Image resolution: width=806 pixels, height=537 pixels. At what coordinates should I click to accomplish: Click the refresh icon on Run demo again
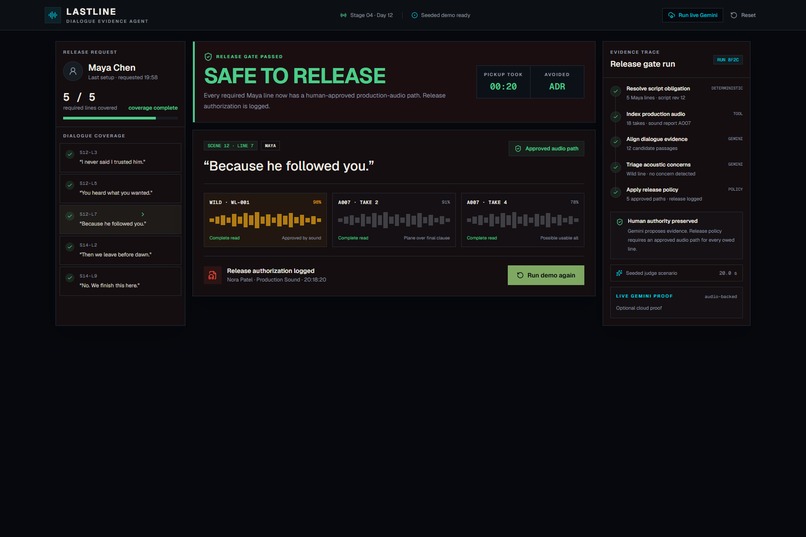coord(520,275)
